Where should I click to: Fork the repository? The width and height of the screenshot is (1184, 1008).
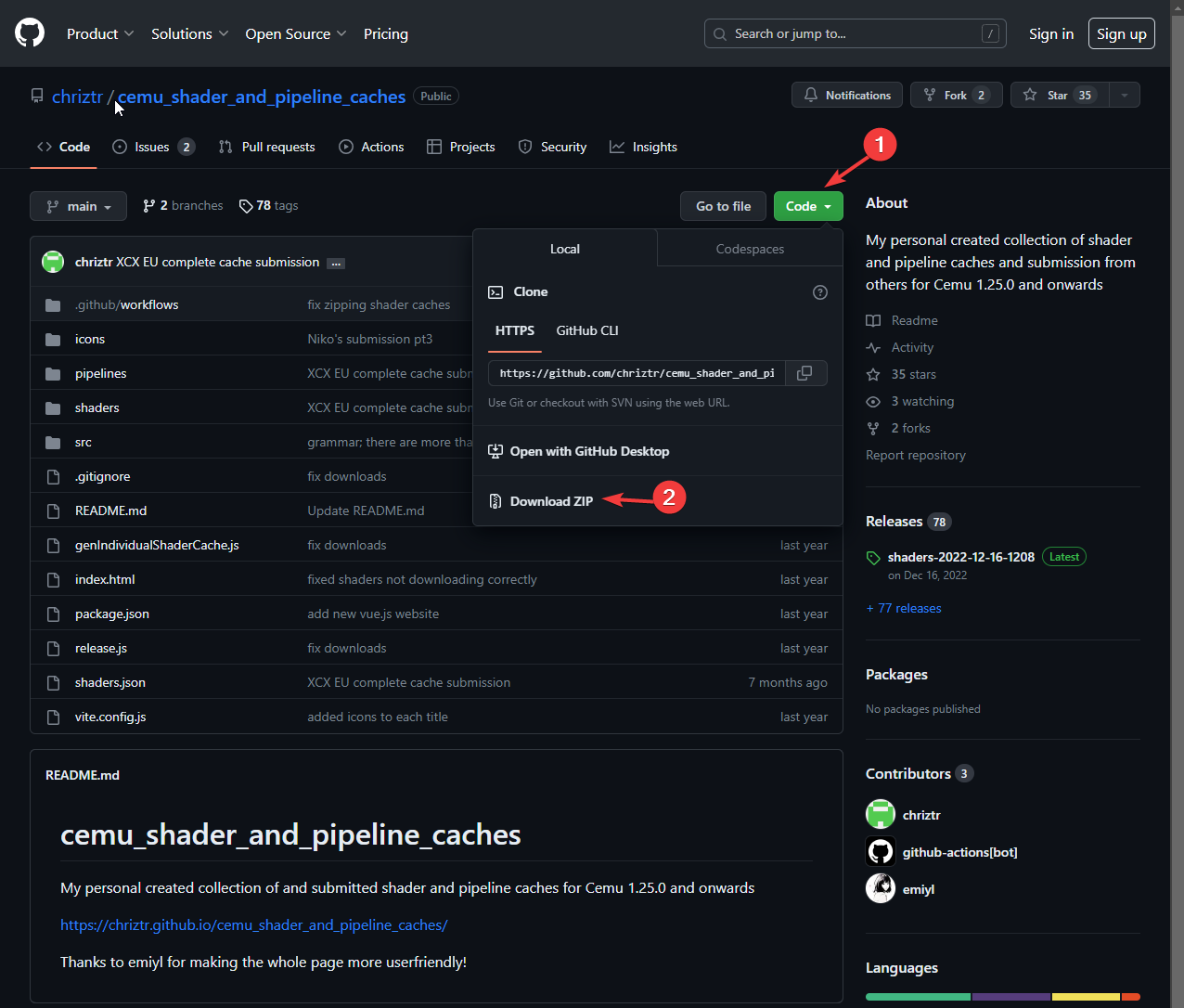pyautogui.click(x=957, y=95)
